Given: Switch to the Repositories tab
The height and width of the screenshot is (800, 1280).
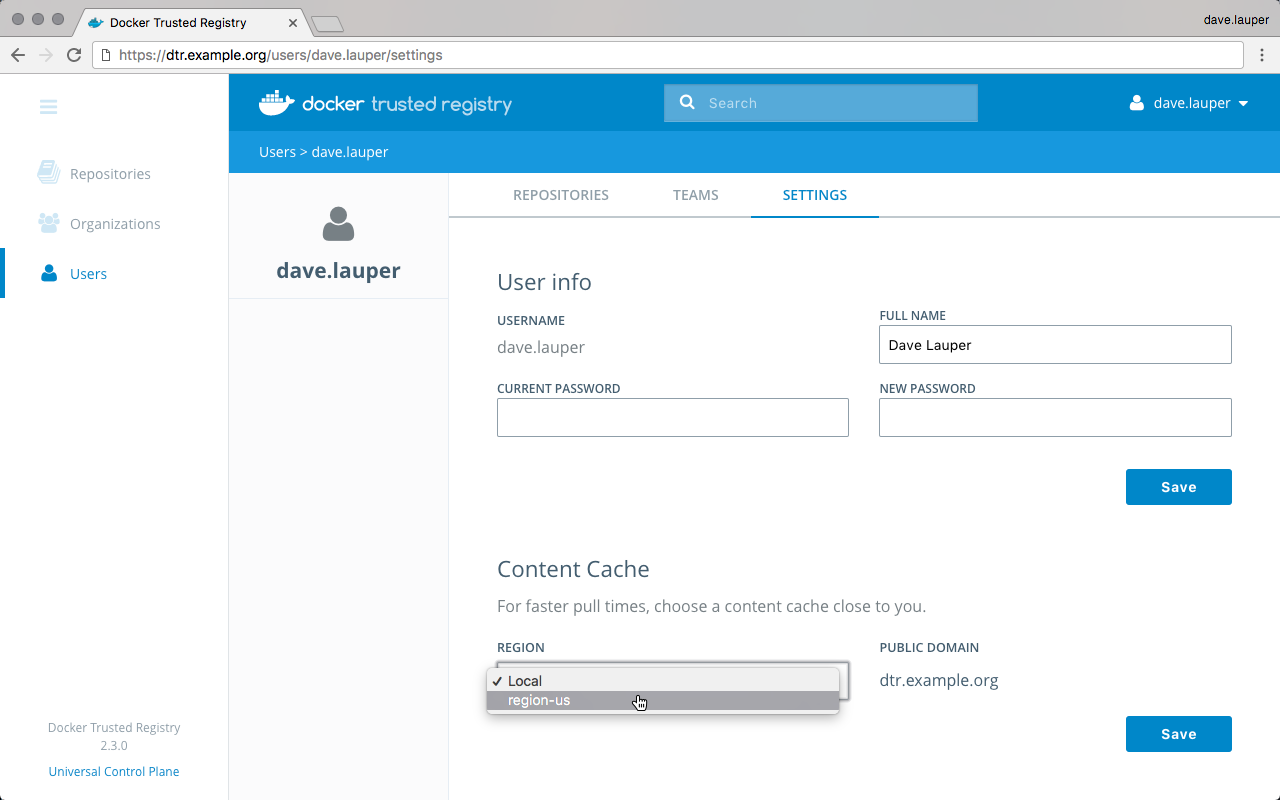Looking at the screenshot, I should 560,195.
